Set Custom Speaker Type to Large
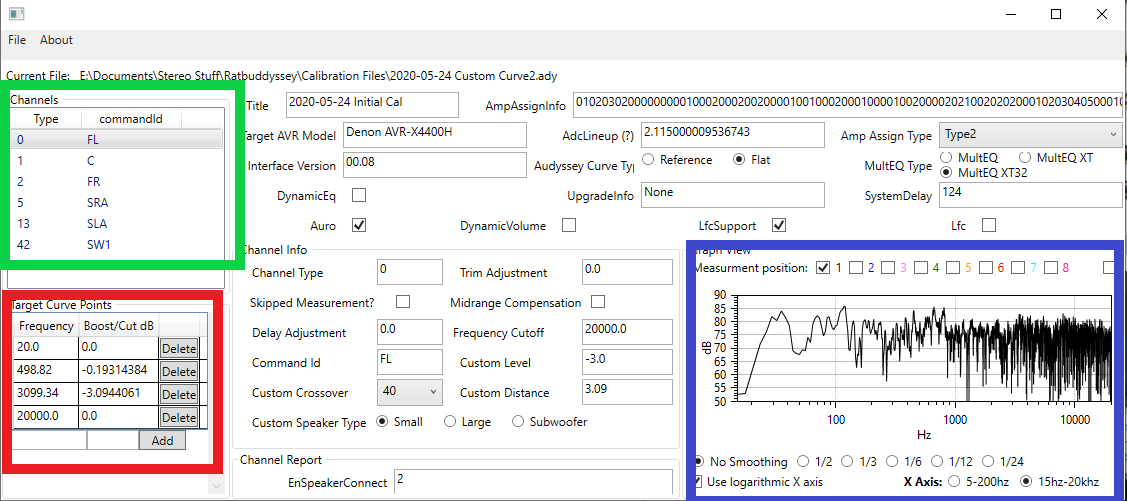The image size is (1127, 501). pyautogui.click(x=450, y=422)
